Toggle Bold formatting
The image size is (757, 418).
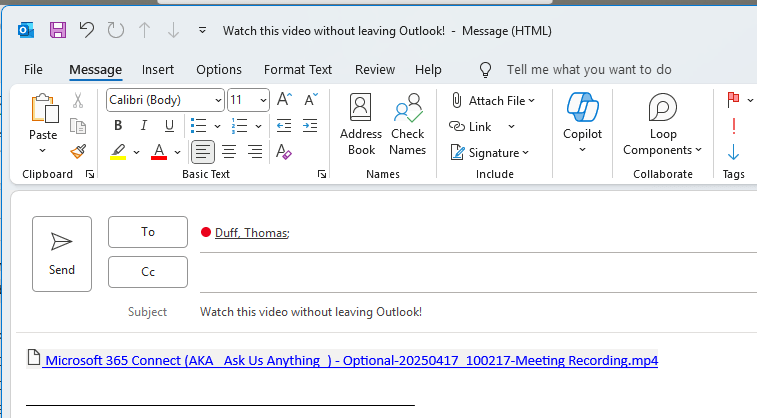pyautogui.click(x=118, y=126)
